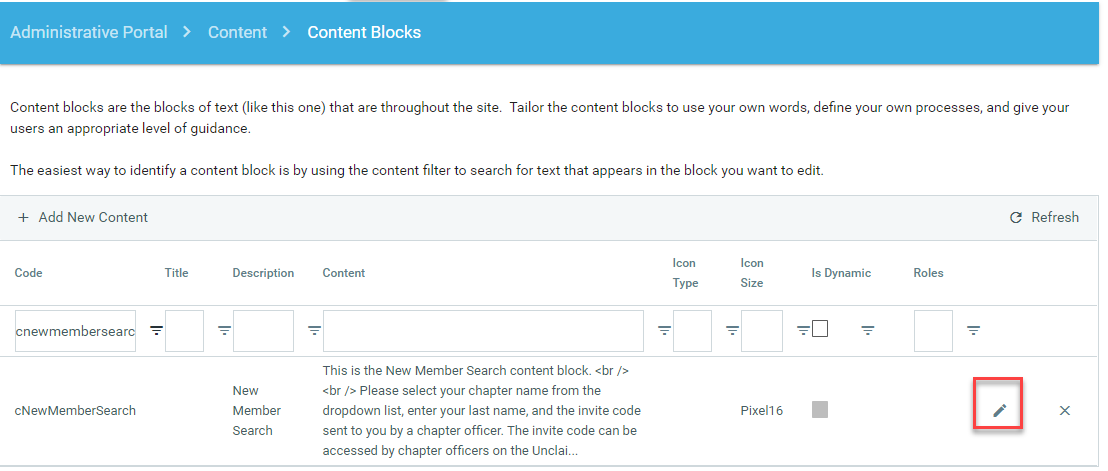Expand the Is Dynamic filter options
The image size is (1108, 471).
868,330
